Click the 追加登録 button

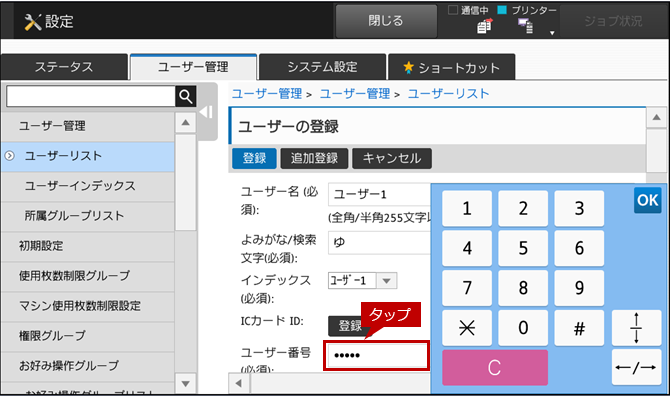pyautogui.click(x=314, y=158)
